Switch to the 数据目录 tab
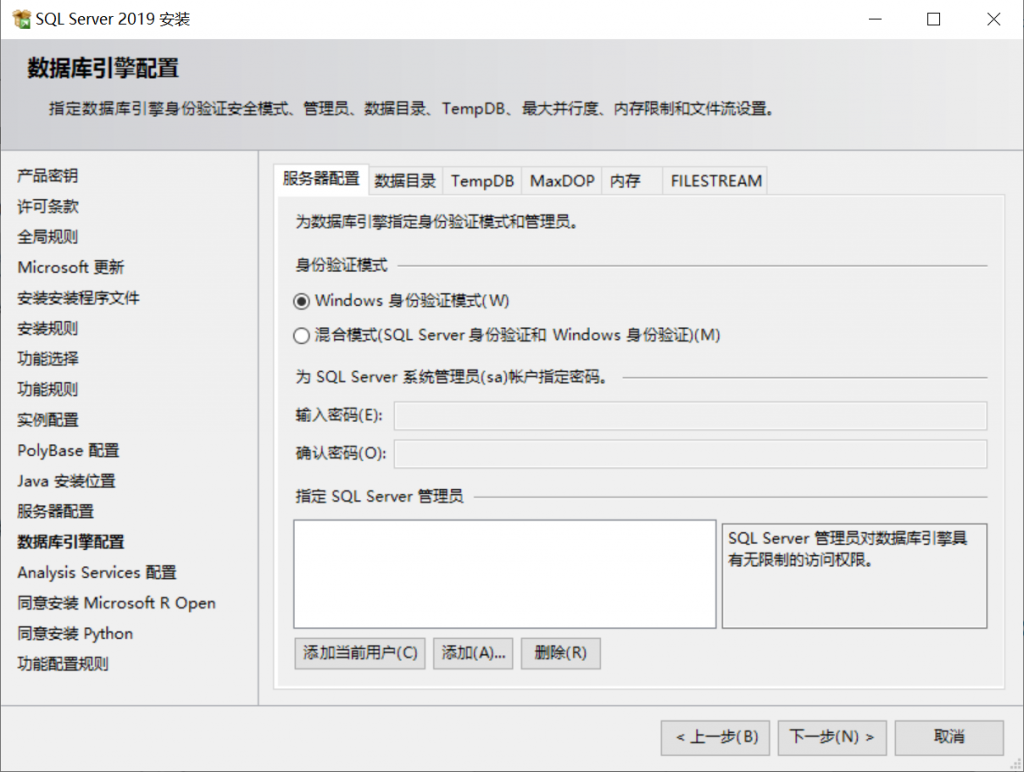Viewport: 1024px width, 772px height. pyautogui.click(x=405, y=181)
